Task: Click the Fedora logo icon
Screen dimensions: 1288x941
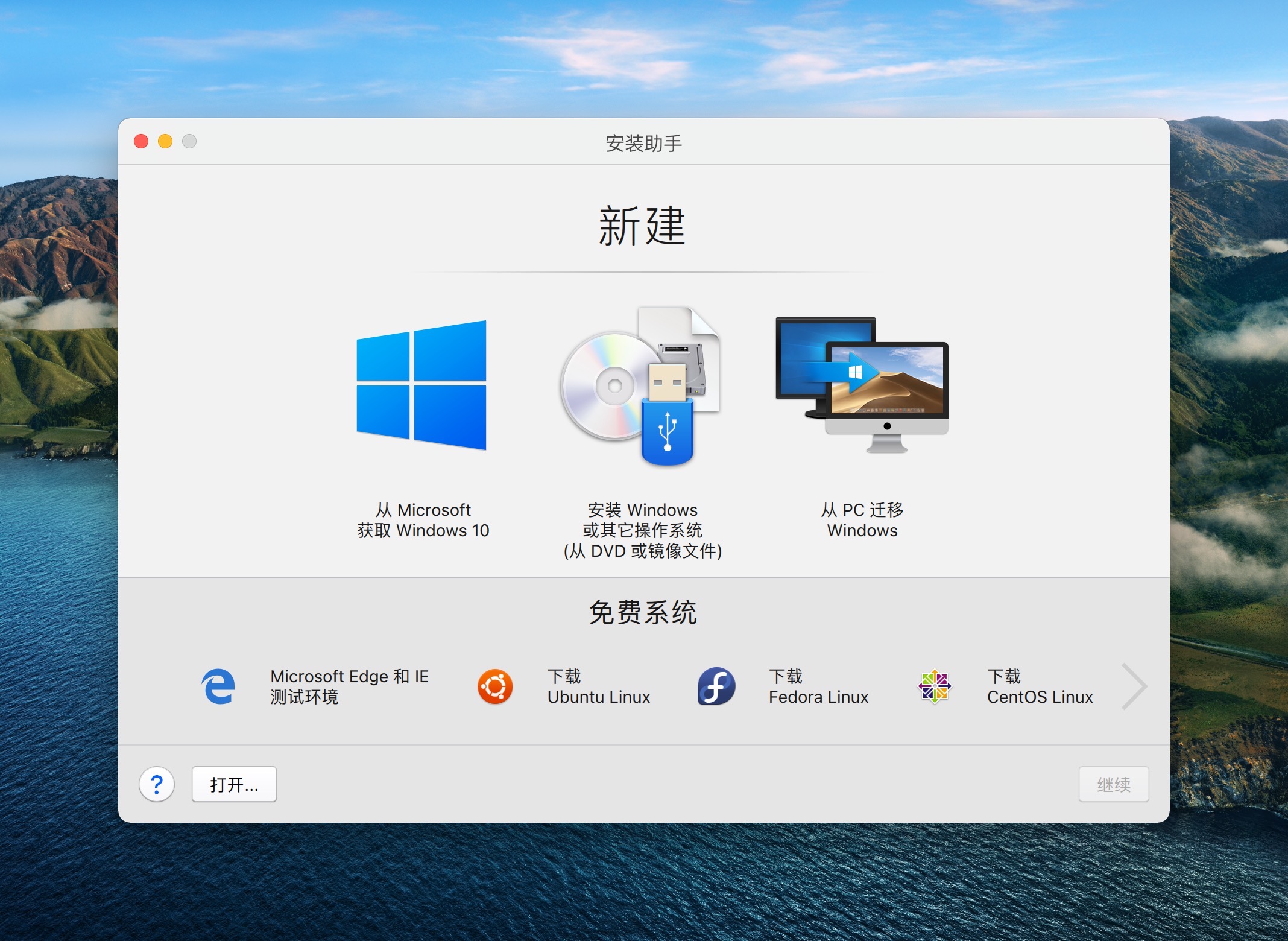Action: [716, 686]
